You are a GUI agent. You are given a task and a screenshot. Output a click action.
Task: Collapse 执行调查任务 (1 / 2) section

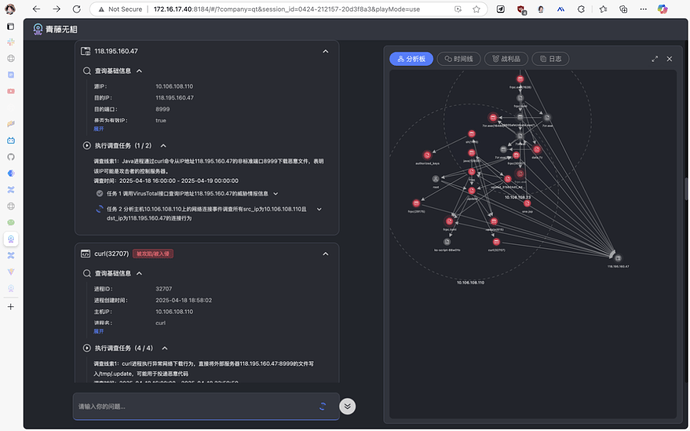coord(164,145)
